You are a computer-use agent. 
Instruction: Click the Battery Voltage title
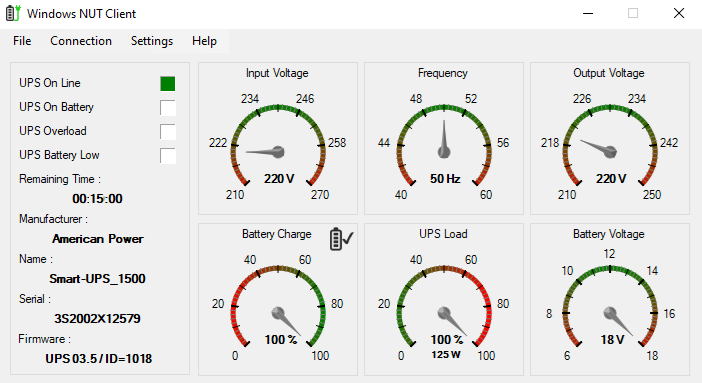(x=609, y=234)
